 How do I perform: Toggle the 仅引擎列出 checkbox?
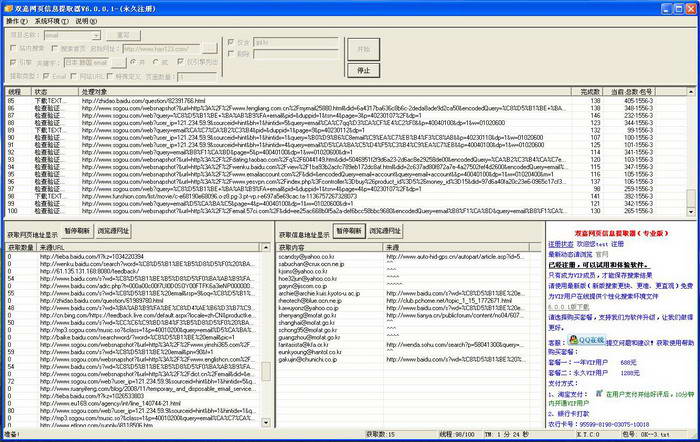pyautogui.click(x=180, y=62)
